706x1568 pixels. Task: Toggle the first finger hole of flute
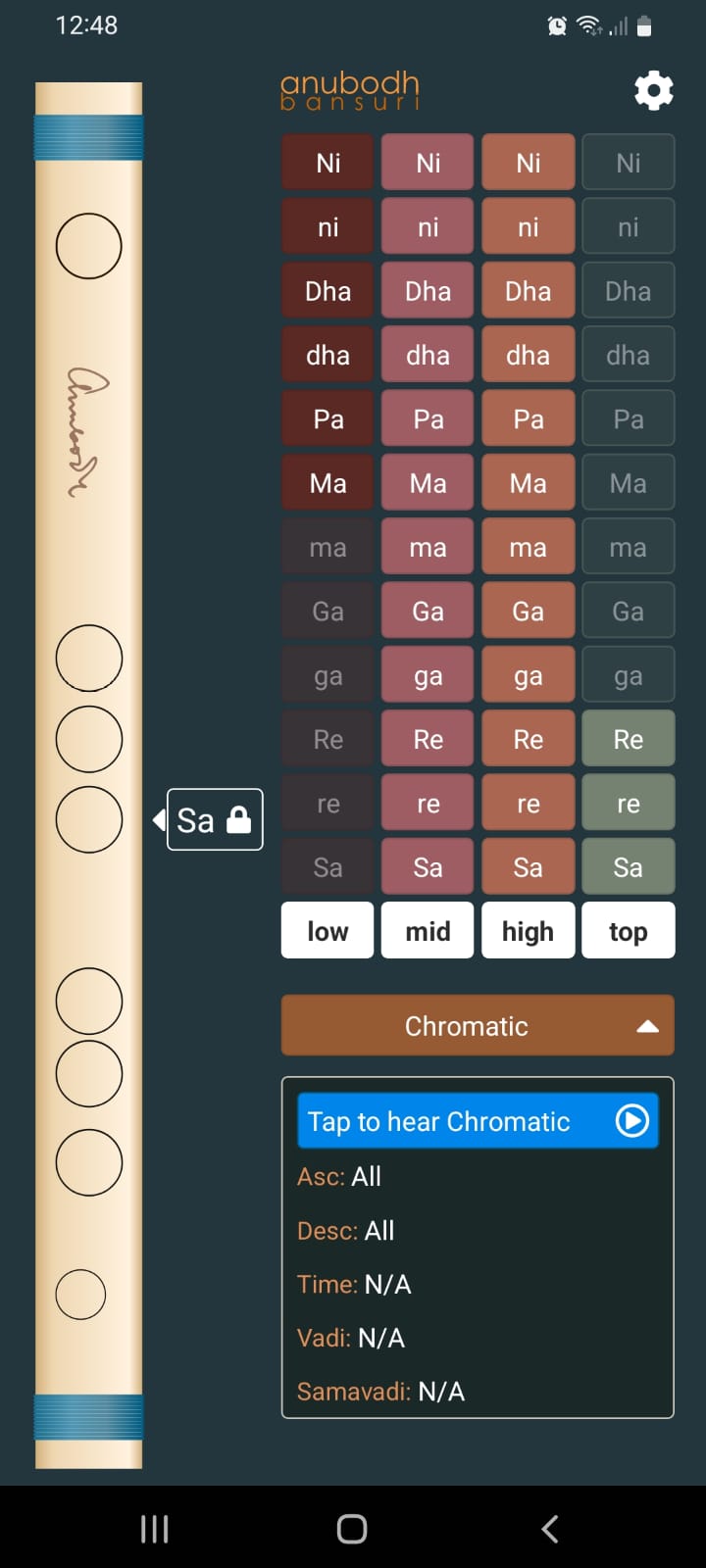pyautogui.click(x=88, y=658)
